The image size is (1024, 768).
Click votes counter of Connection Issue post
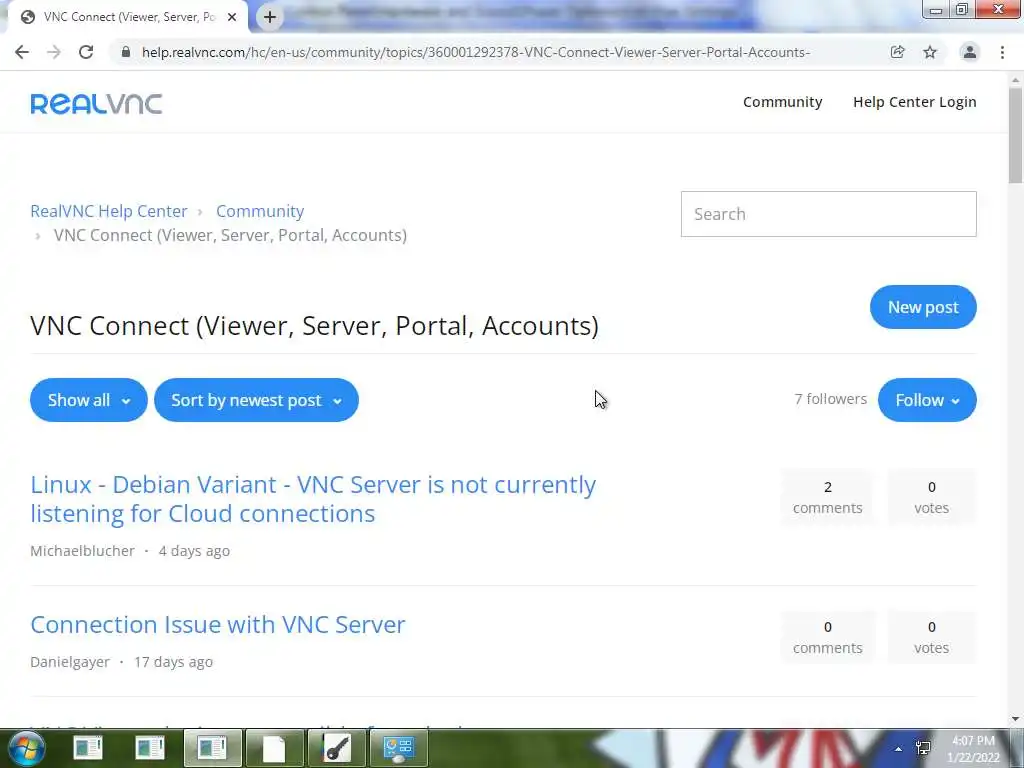(931, 637)
